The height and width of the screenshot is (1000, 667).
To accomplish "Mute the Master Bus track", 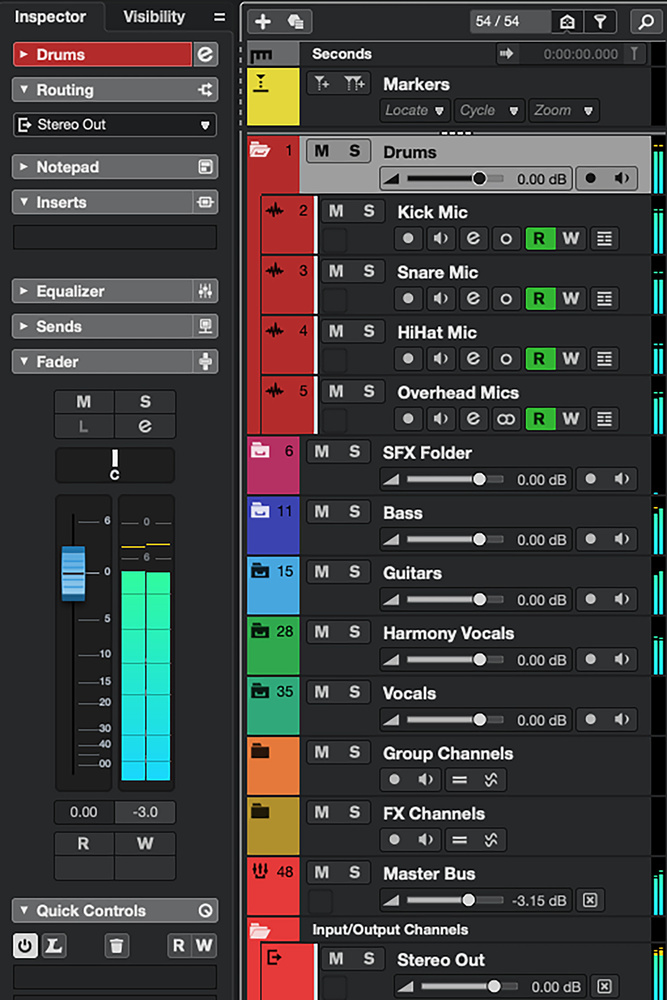I will point(322,872).
